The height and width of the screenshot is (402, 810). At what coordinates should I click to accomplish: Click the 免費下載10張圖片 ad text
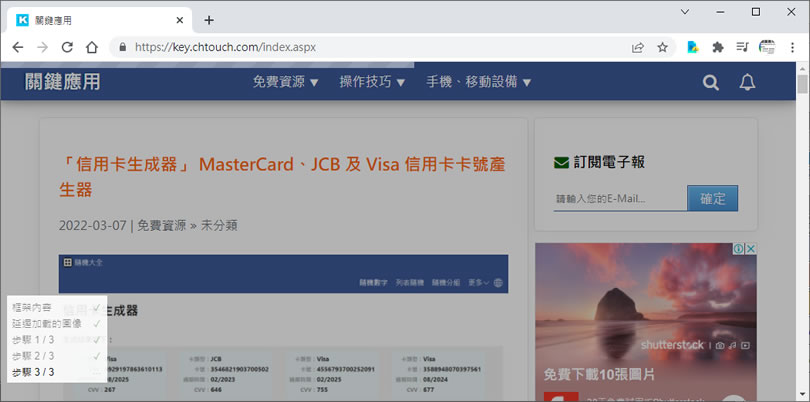tap(599, 374)
